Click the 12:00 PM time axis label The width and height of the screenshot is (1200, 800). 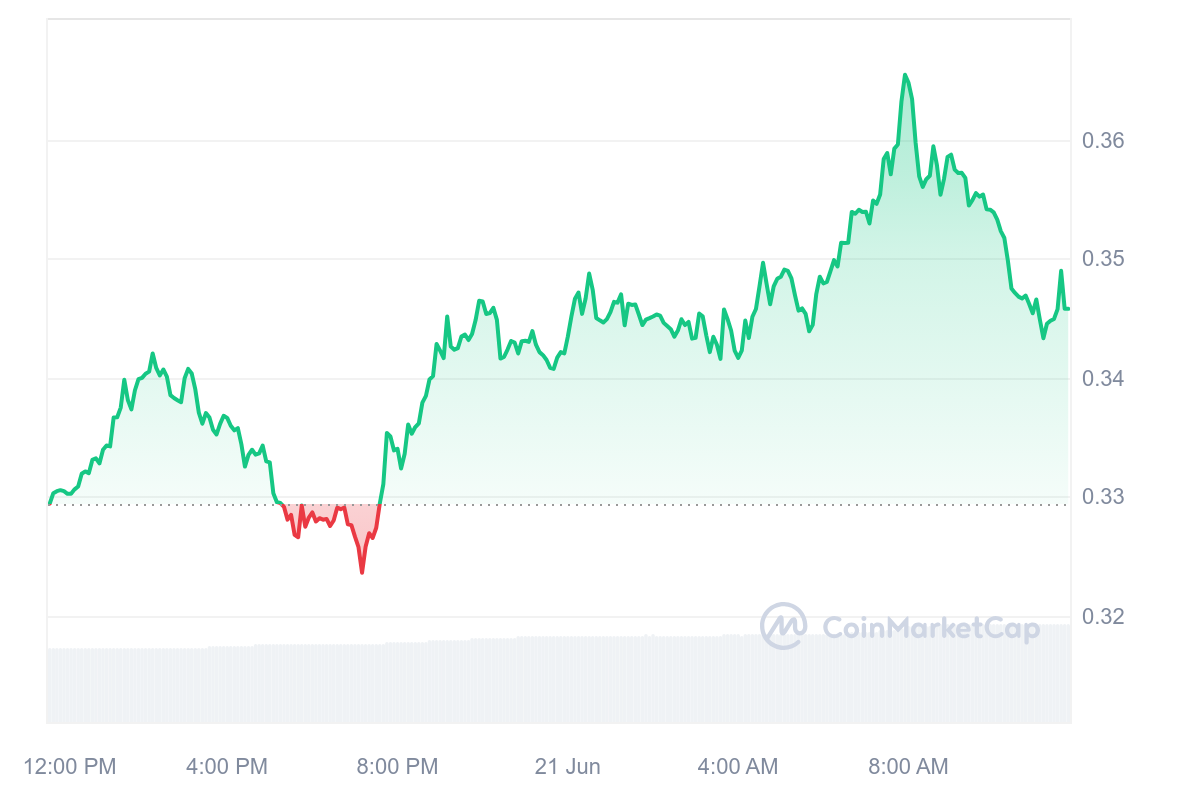coord(69,767)
